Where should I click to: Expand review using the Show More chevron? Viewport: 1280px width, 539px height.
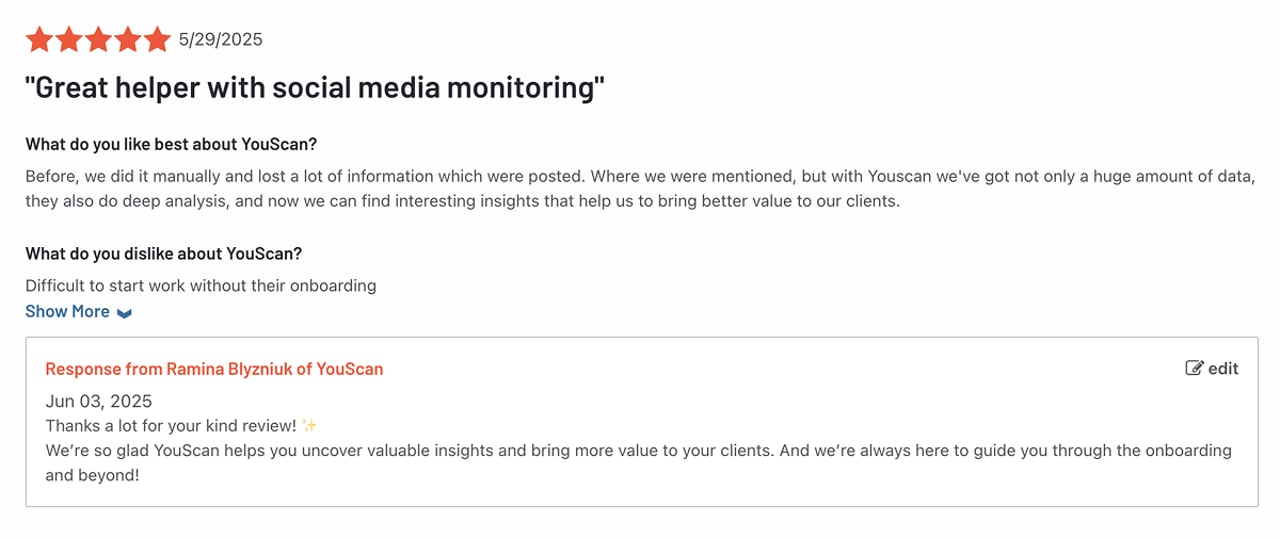(x=124, y=313)
